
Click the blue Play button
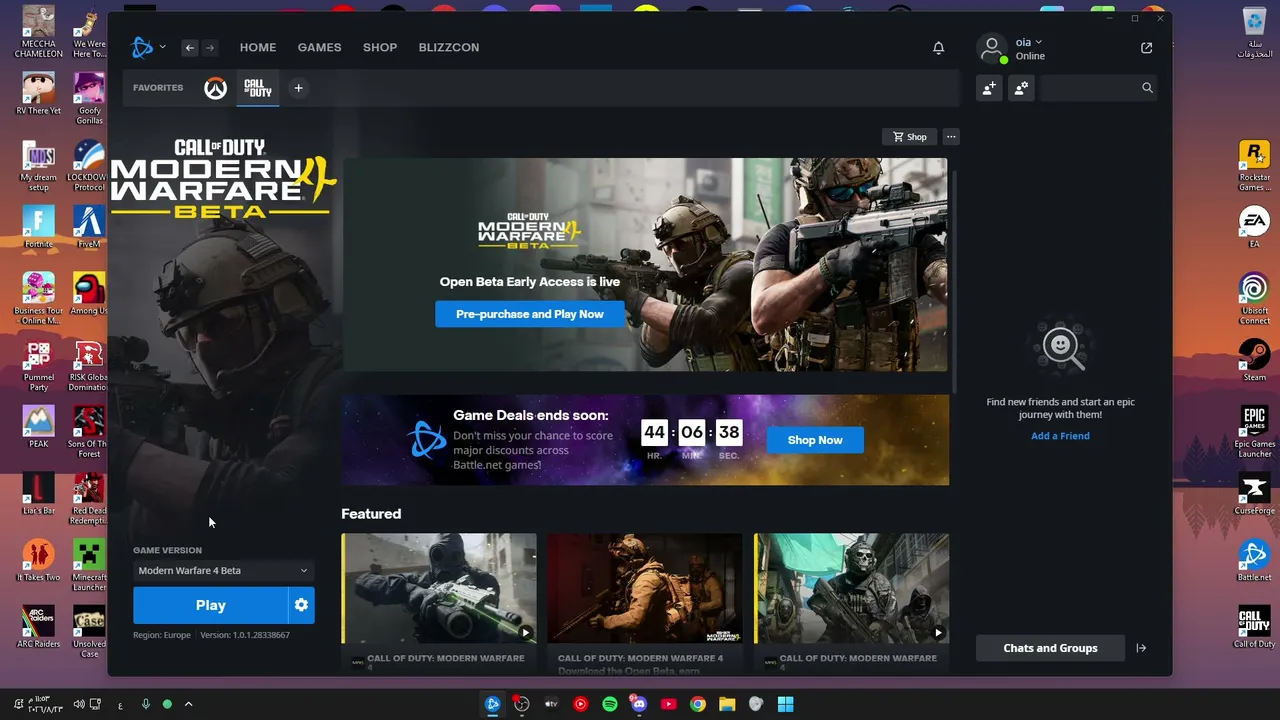coord(210,605)
